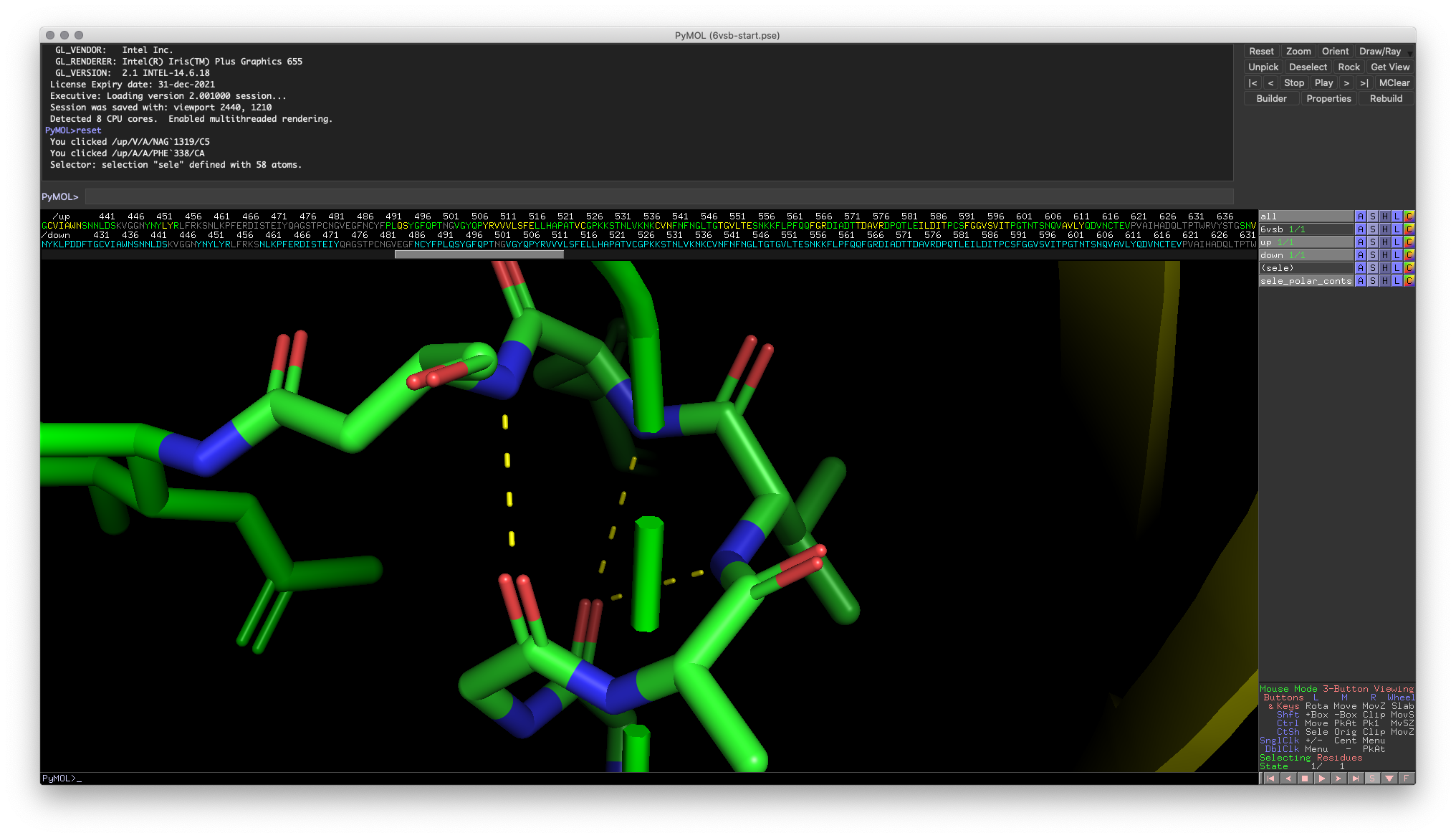Jump to movie end with >| button
Image resolution: width=1456 pixels, height=838 pixels.
click(1364, 83)
